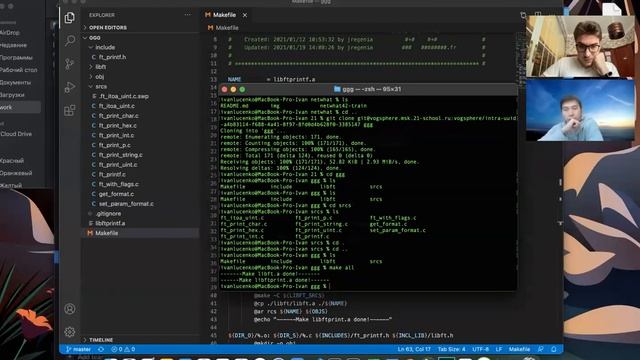
Task: Expand the OPEN EDITORS section
Action: [x=108, y=27]
